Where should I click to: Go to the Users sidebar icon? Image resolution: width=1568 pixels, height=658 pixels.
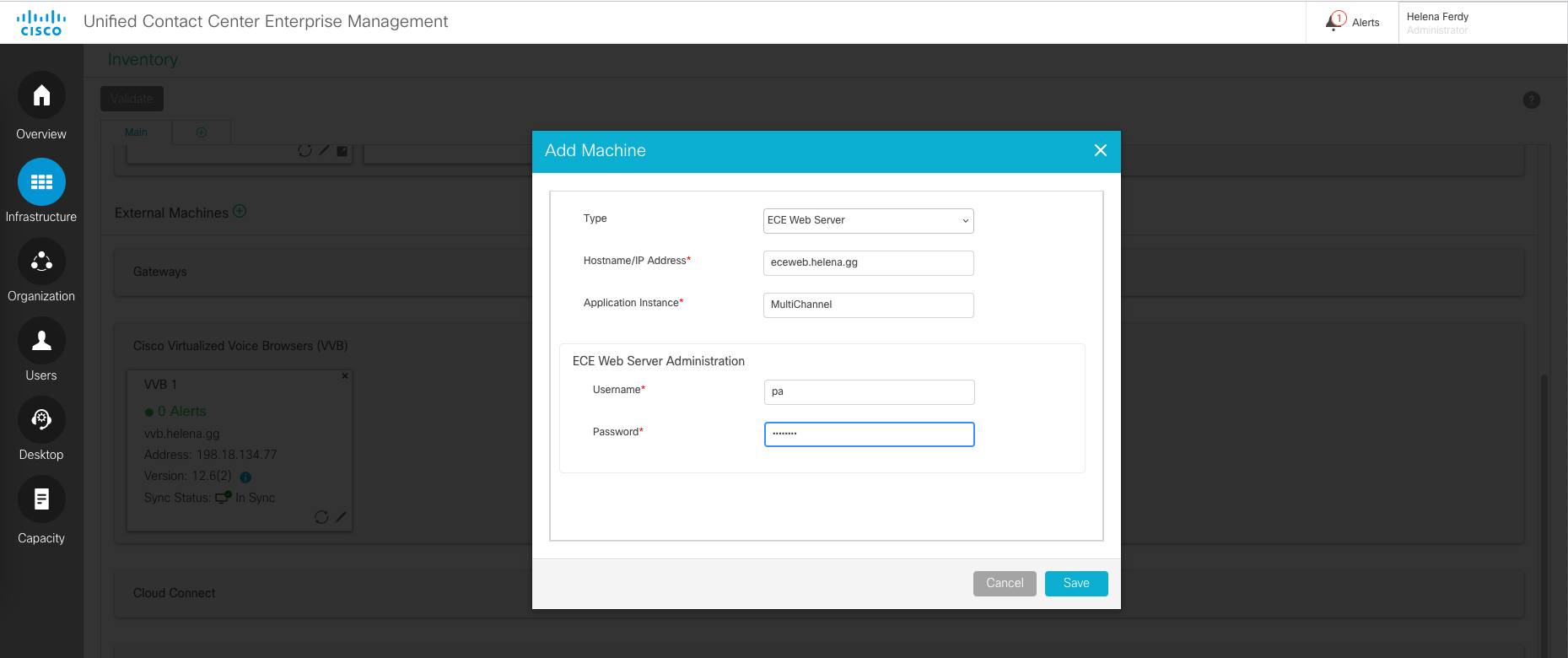[x=41, y=340]
